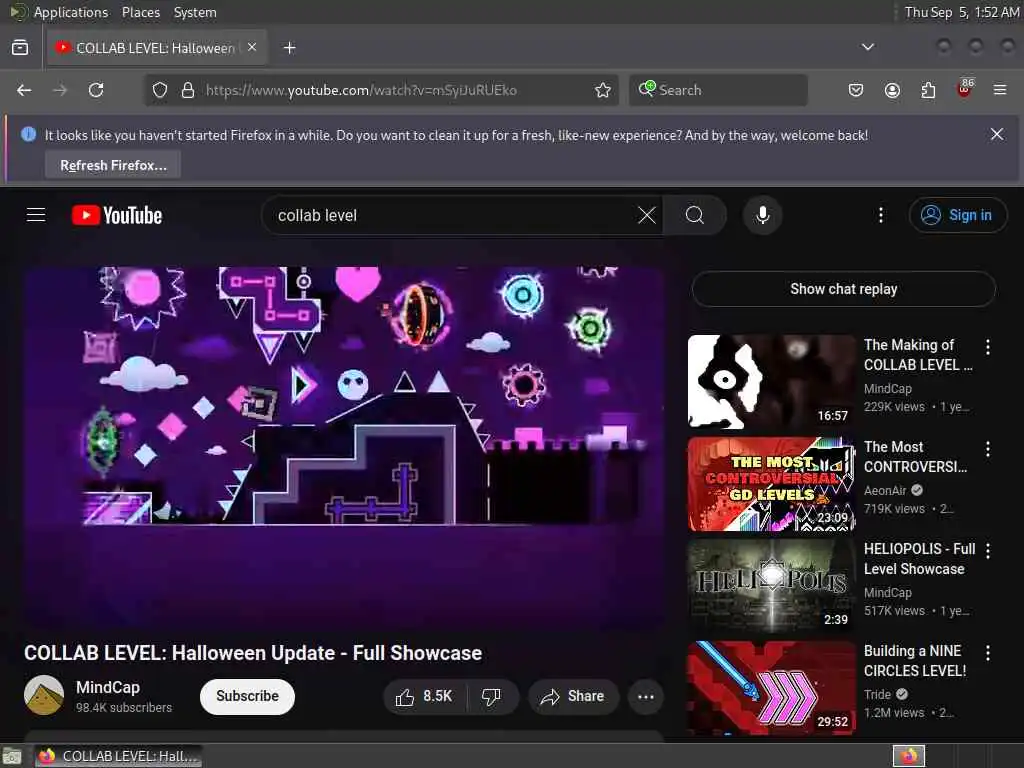
Task: Open MindCap channel avatar
Action: tap(44, 695)
